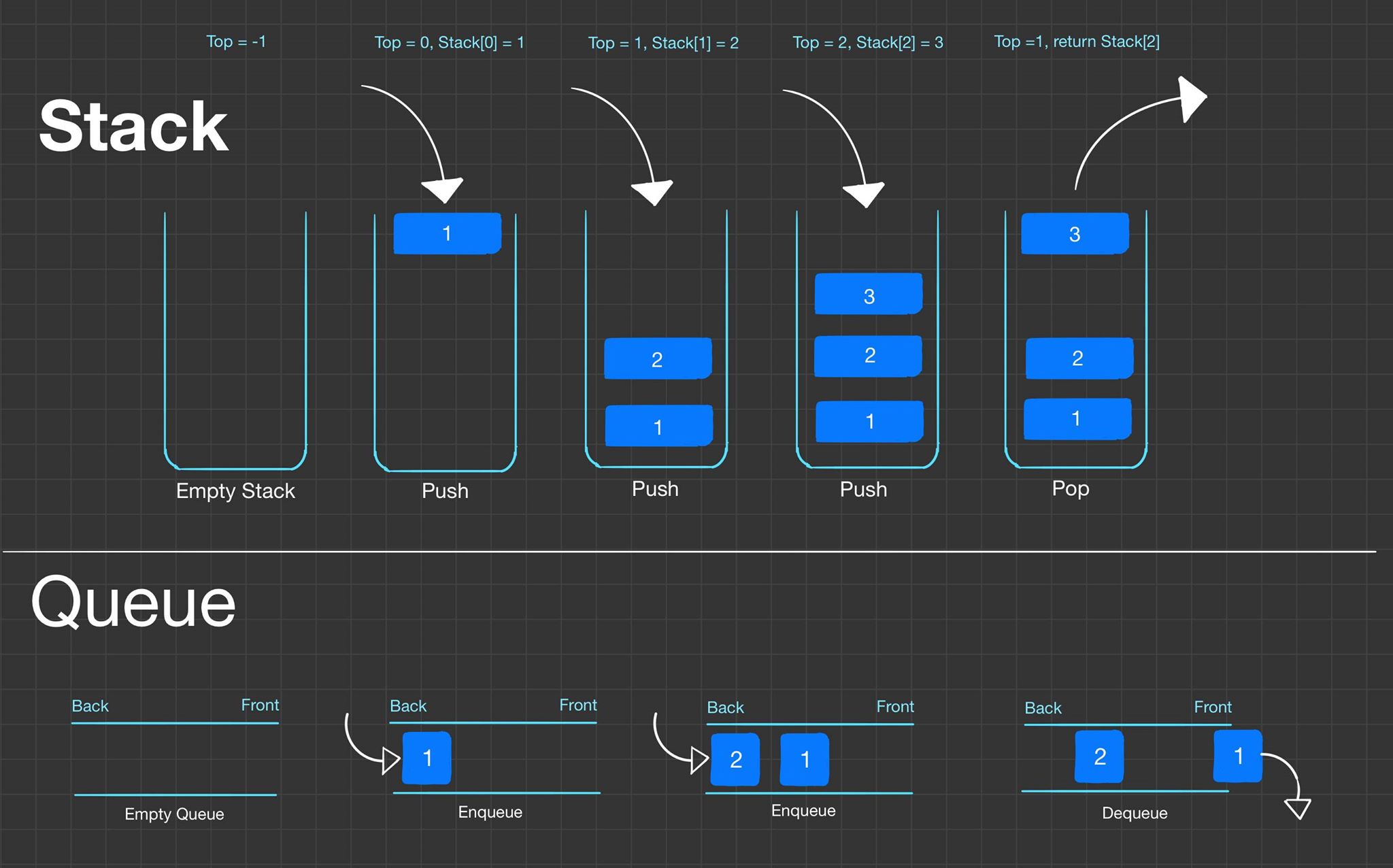Click the large Stack title text

point(133,127)
